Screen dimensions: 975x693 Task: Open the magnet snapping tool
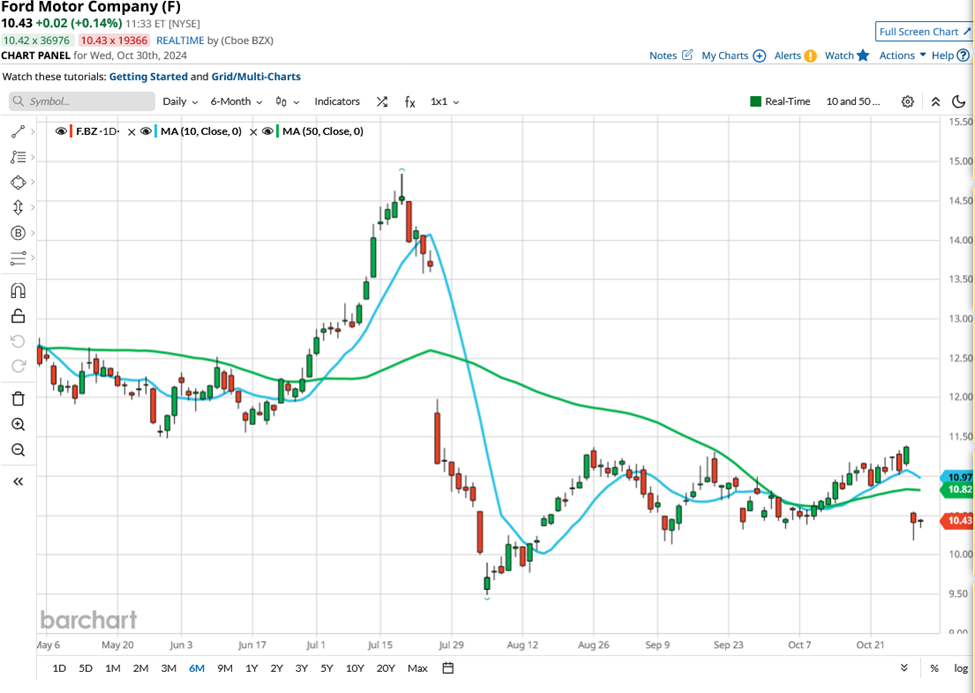(x=17, y=288)
